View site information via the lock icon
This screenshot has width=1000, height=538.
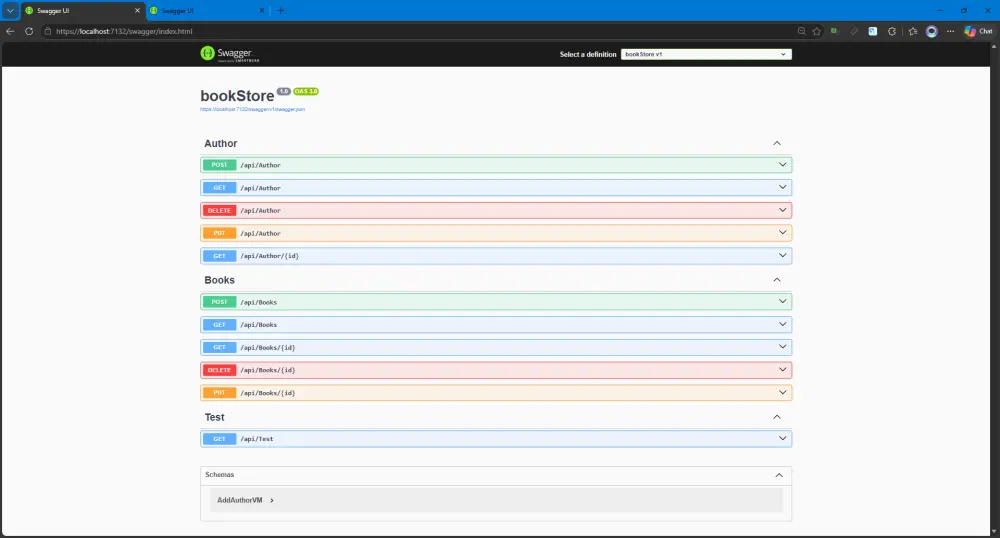click(x=47, y=31)
